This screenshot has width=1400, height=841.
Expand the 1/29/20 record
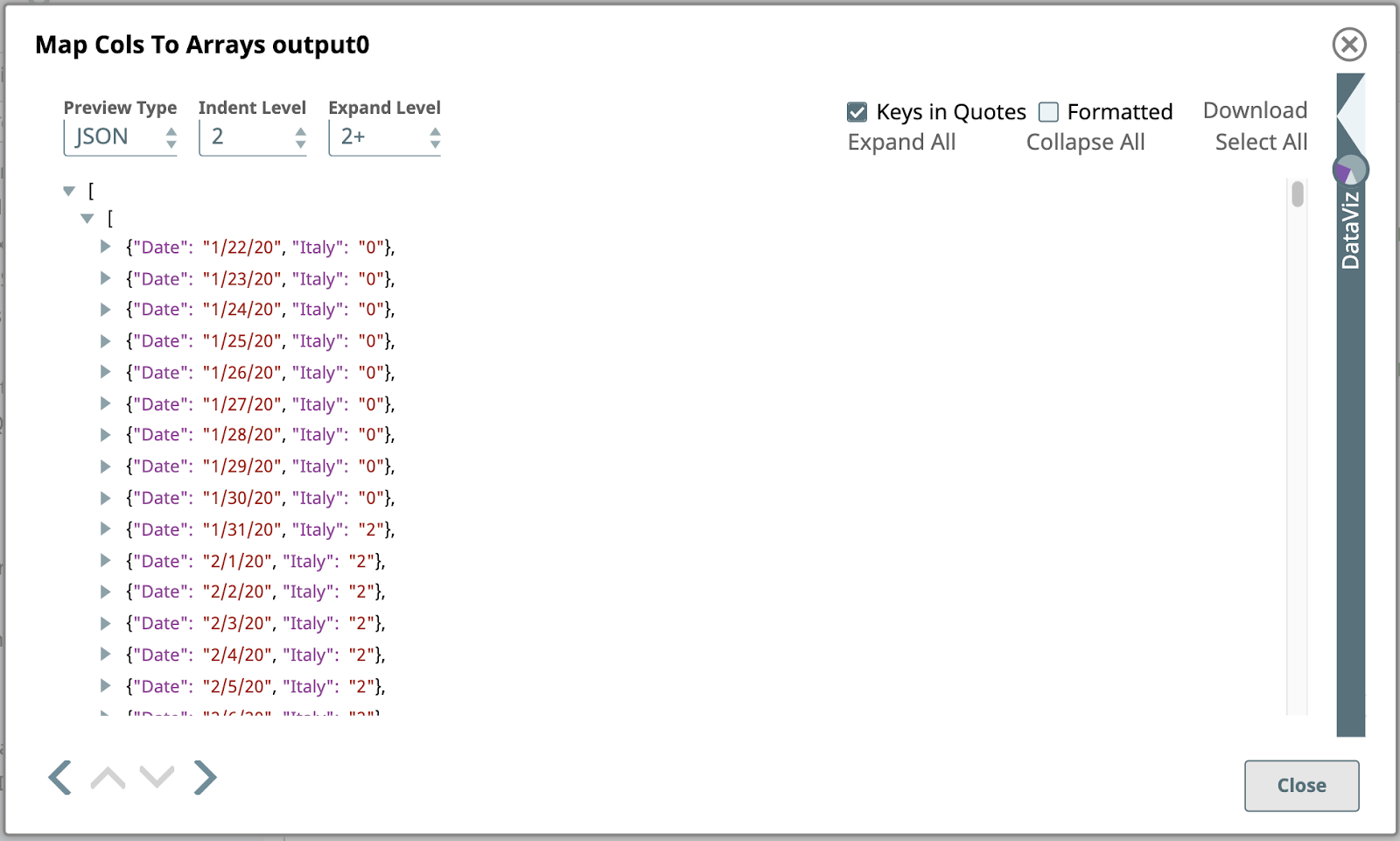coord(105,466)
